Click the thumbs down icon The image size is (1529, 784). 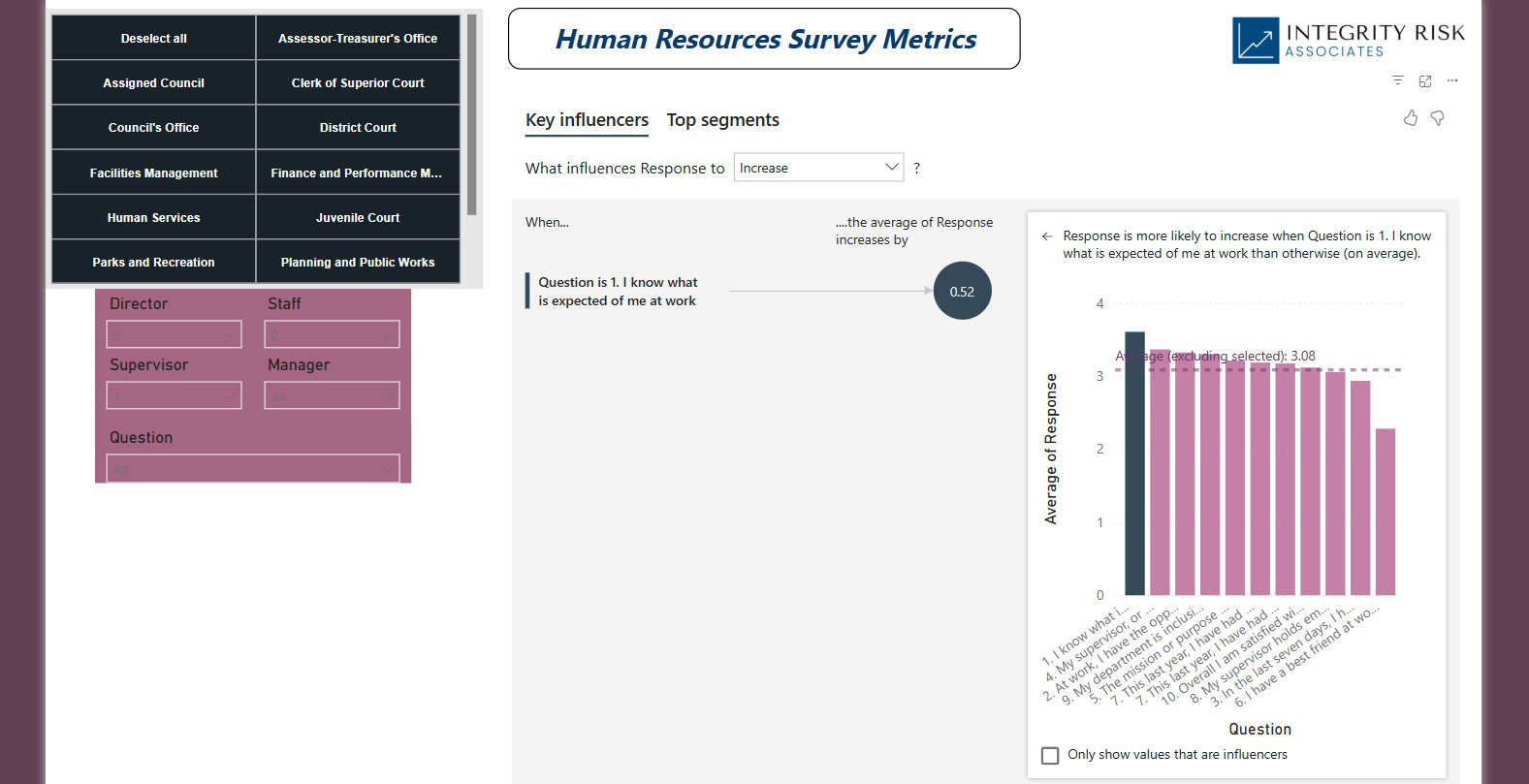pos(1438,118)
